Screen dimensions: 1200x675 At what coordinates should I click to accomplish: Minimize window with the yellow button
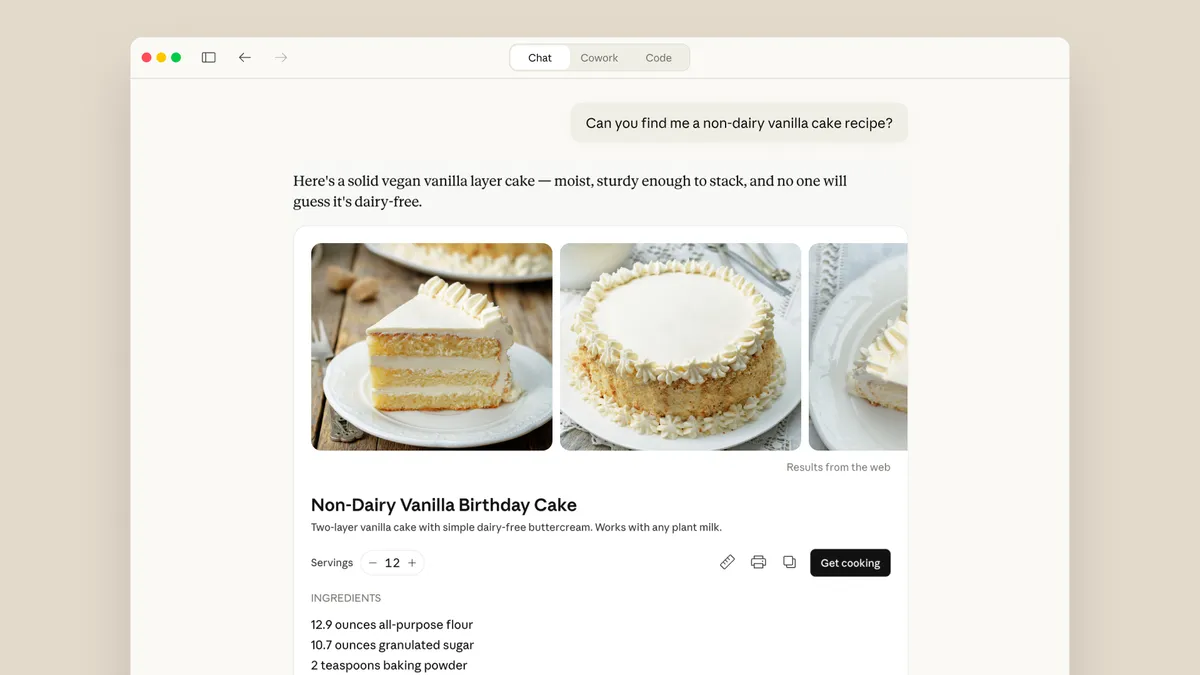161,58
